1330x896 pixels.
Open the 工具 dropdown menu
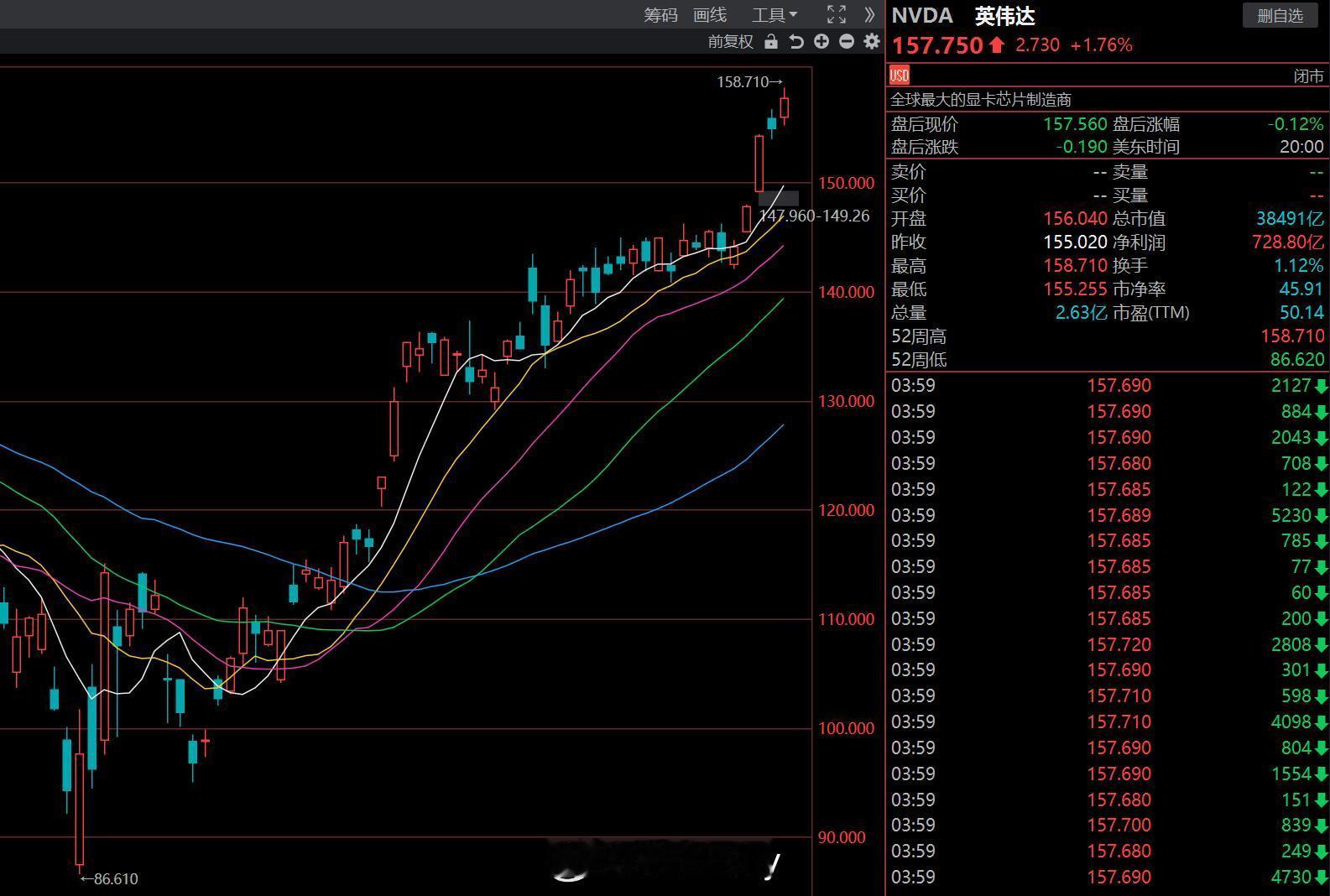(x=774, y=15)
